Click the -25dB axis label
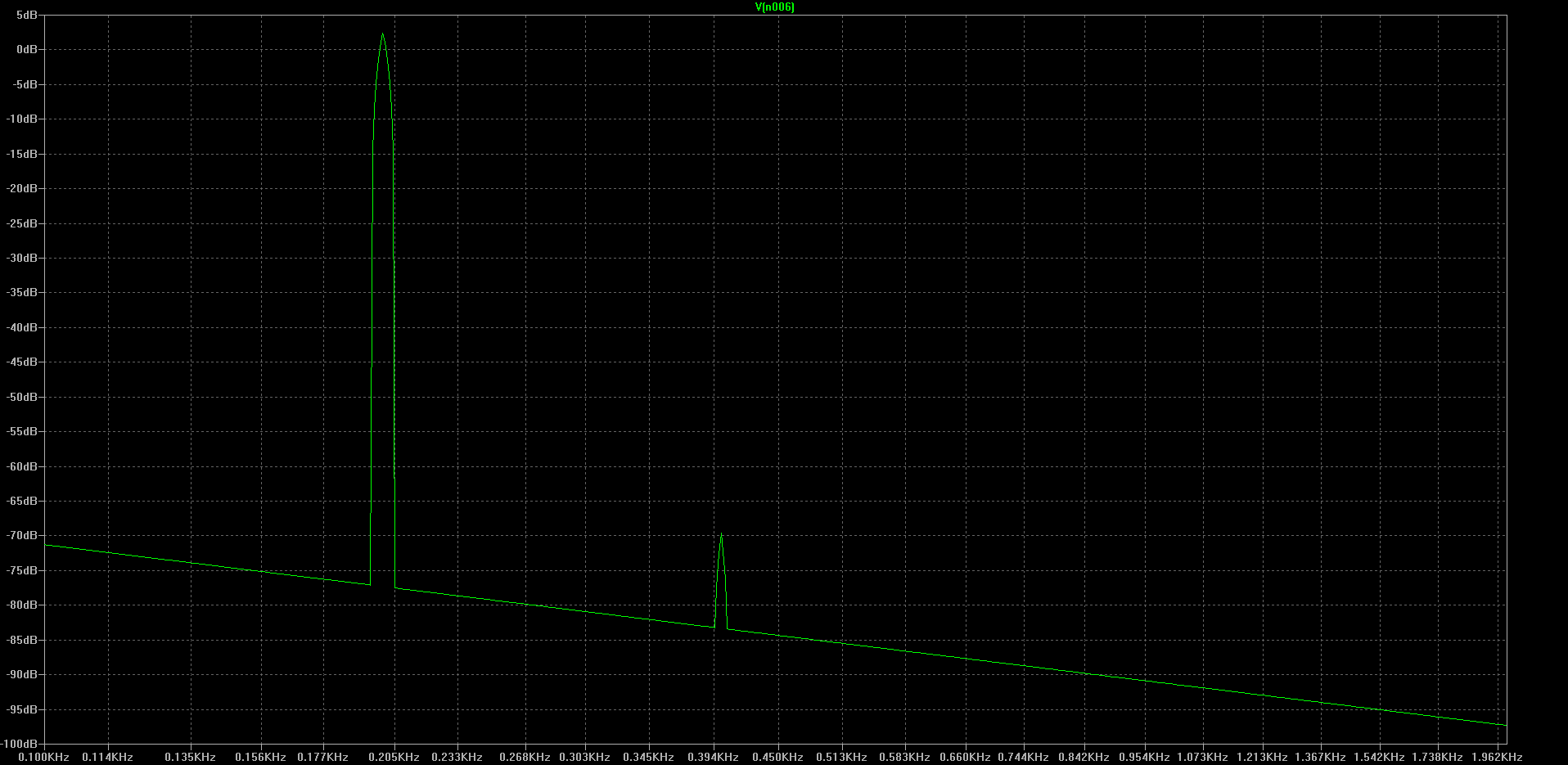1568x765 pixels. point(22,223)
